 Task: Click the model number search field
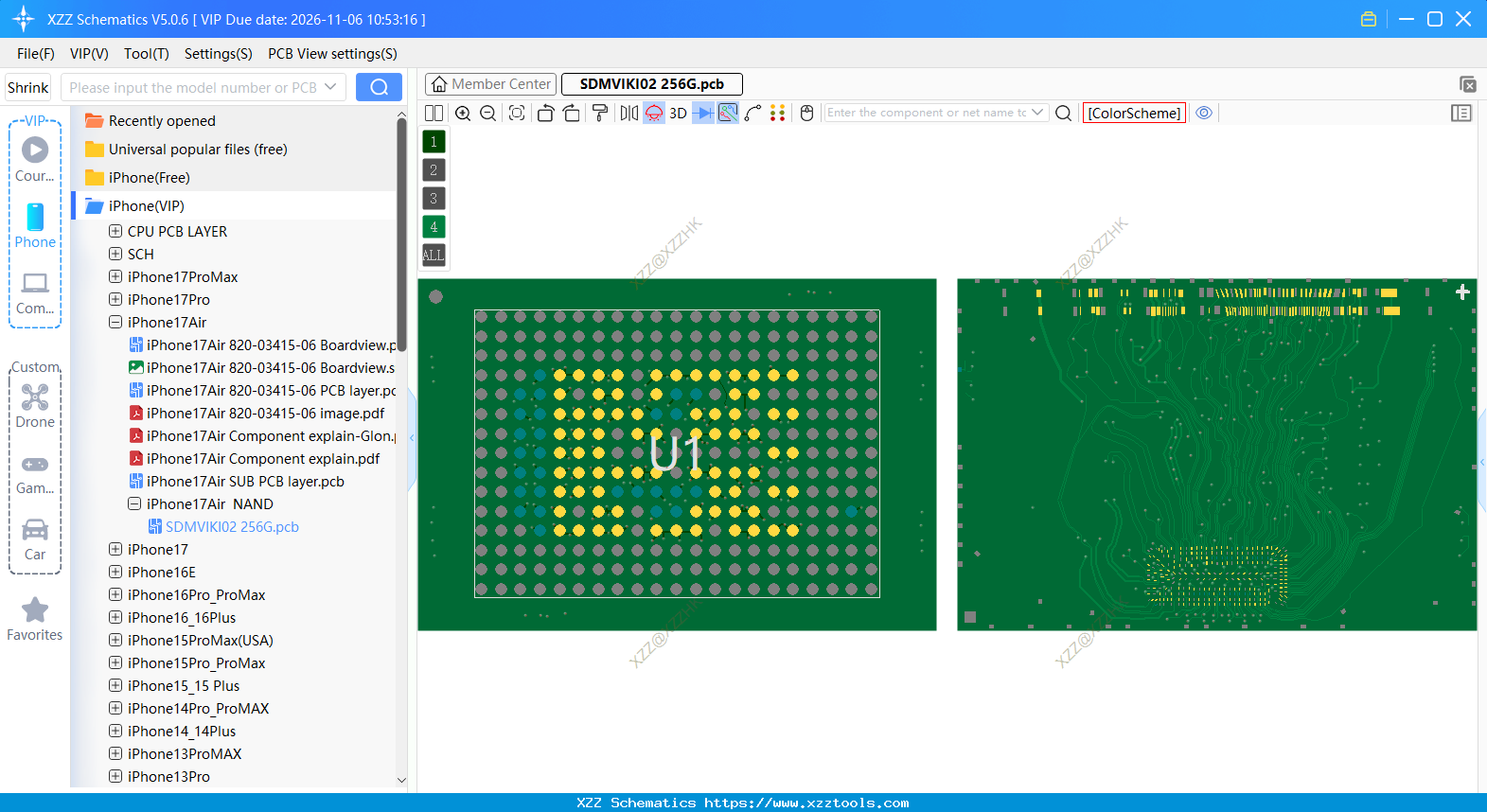(192, 87)
